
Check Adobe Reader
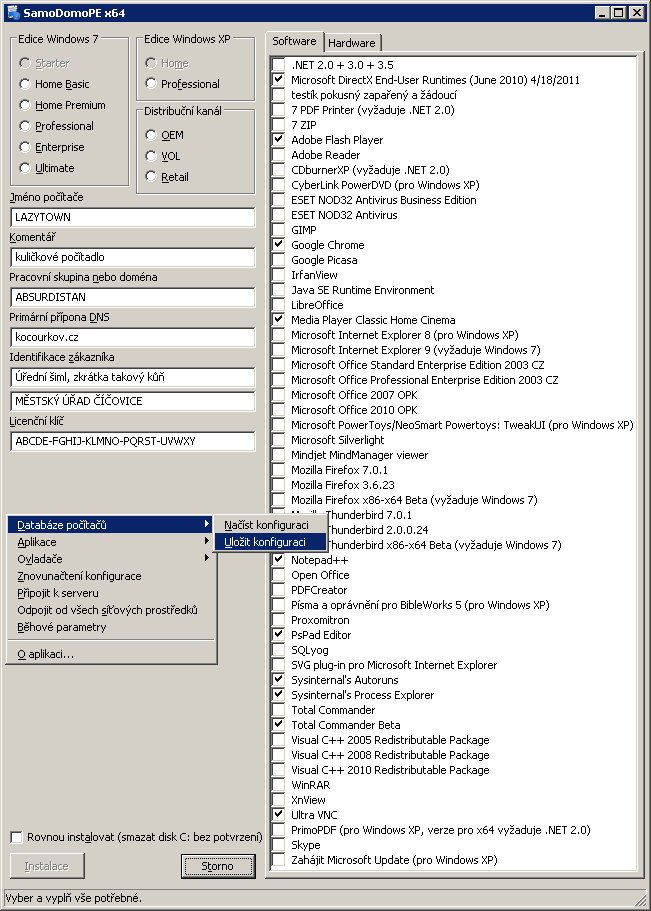[278, 155]
